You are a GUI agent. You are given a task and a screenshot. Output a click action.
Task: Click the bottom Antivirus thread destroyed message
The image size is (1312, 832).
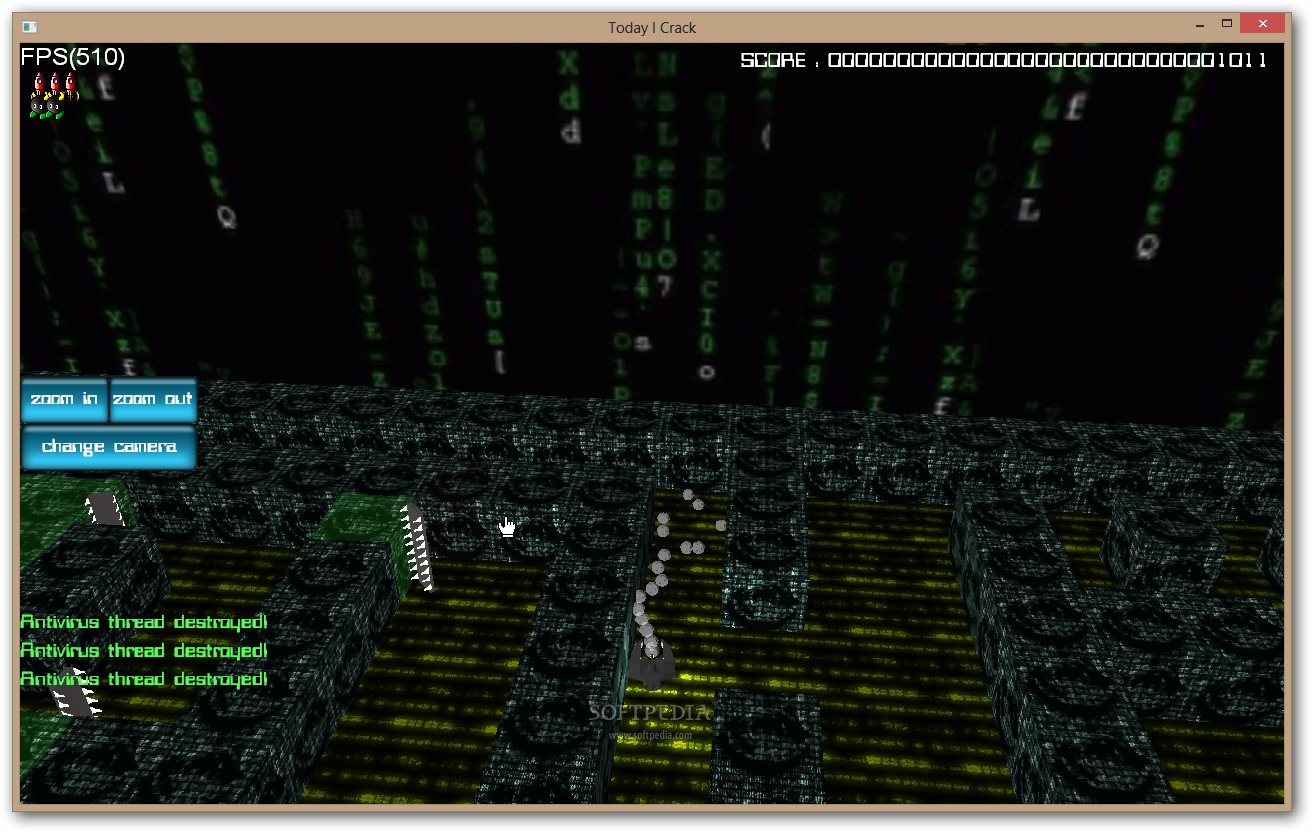click(x=144, y=679)
